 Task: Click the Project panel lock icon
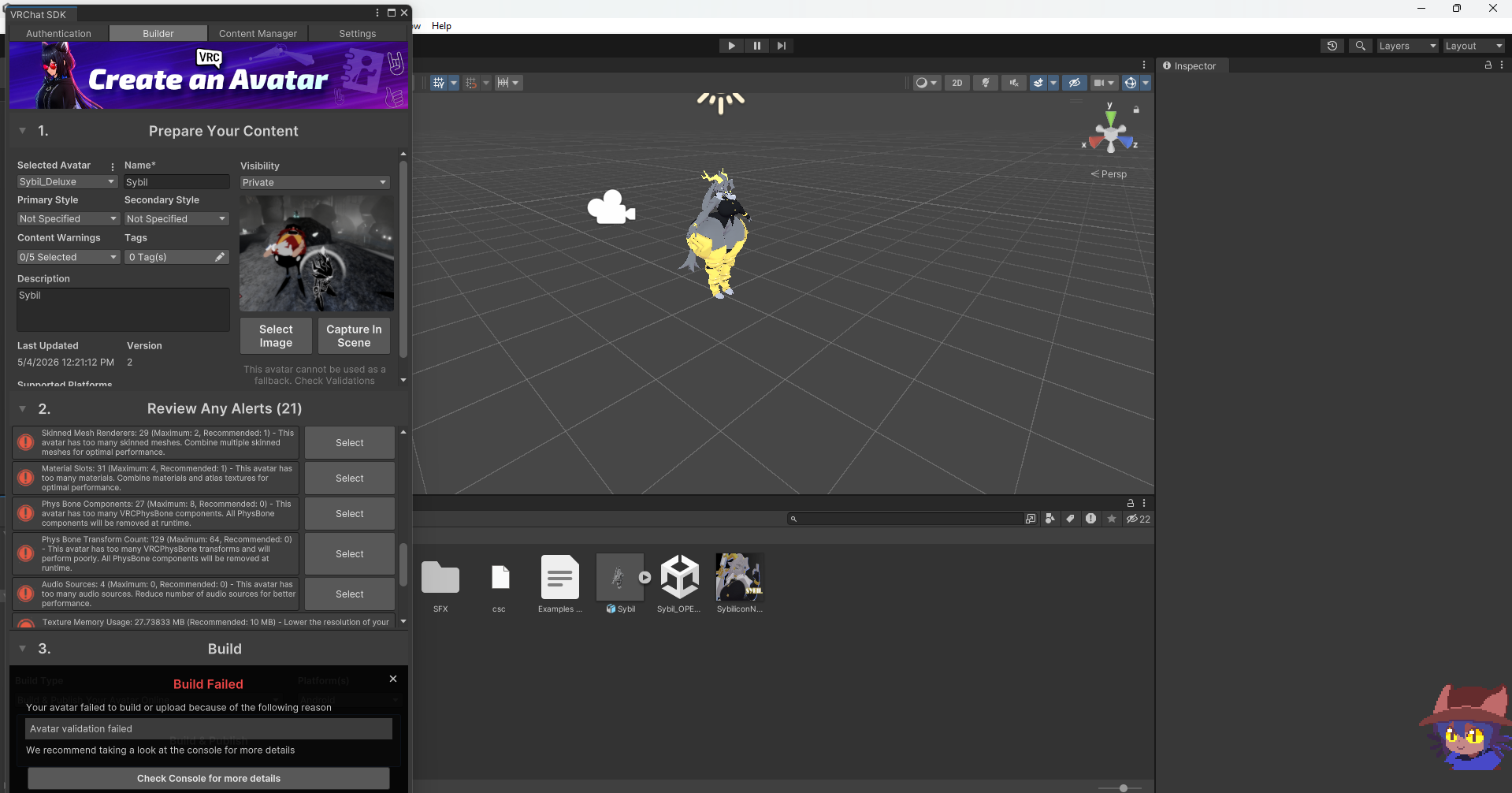pos(1131,503)
